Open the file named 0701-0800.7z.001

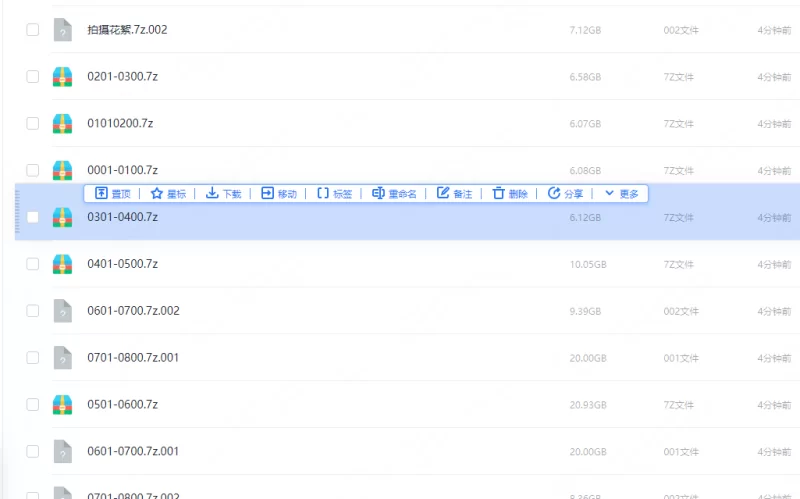[x=133, y=358]
